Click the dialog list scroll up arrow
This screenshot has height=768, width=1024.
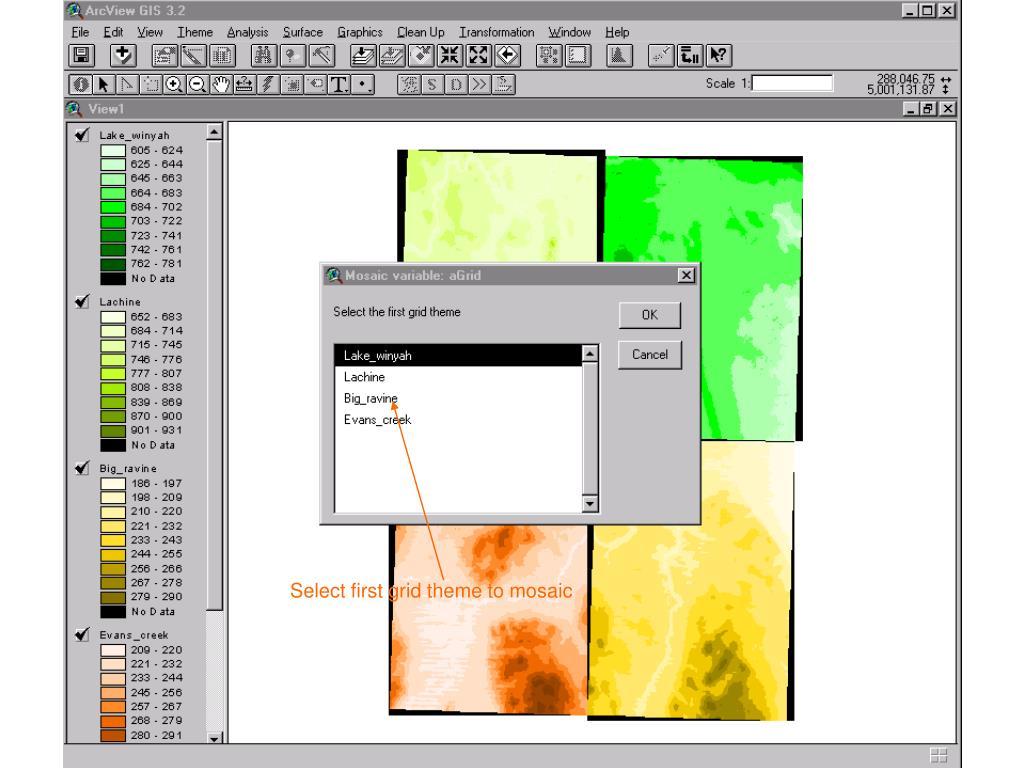[x=590, y=353]
